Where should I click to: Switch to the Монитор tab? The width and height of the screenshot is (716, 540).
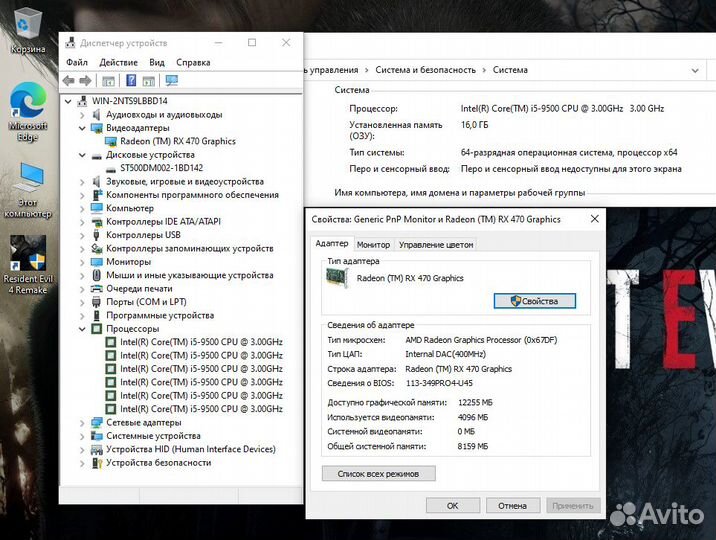coord(373,245)
